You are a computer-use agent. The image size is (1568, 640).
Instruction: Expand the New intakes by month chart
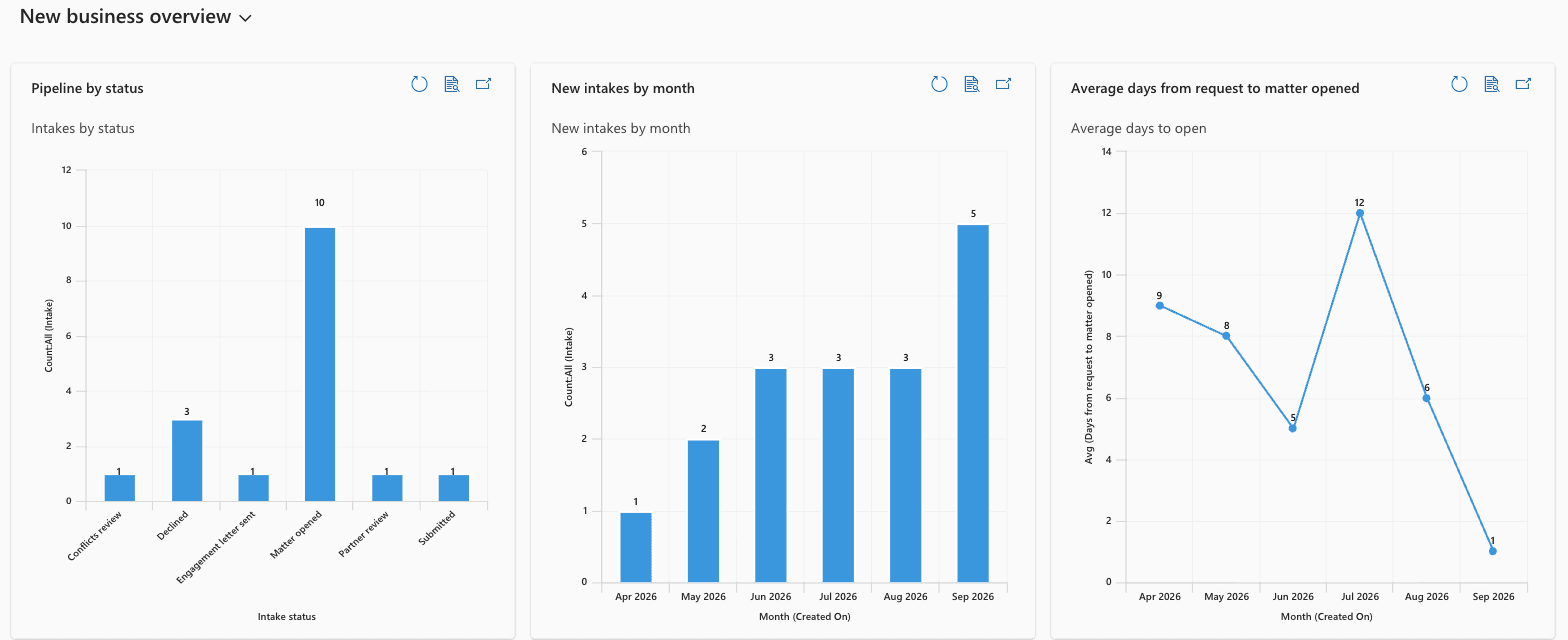(x=1004, y=85)
